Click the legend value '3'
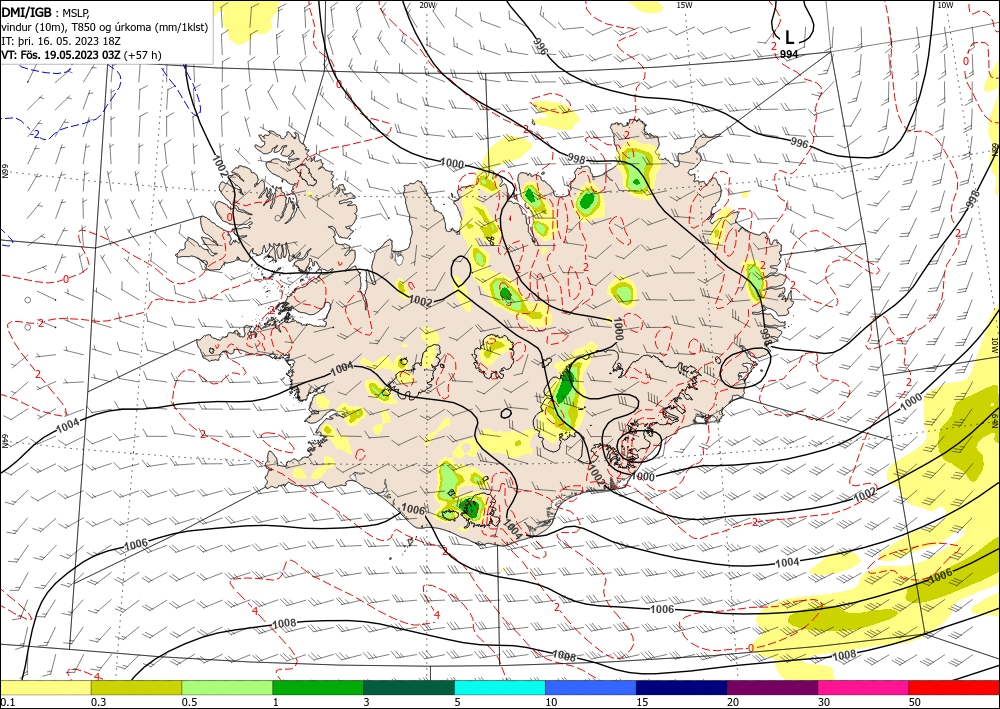 click(x=366, y=702)
